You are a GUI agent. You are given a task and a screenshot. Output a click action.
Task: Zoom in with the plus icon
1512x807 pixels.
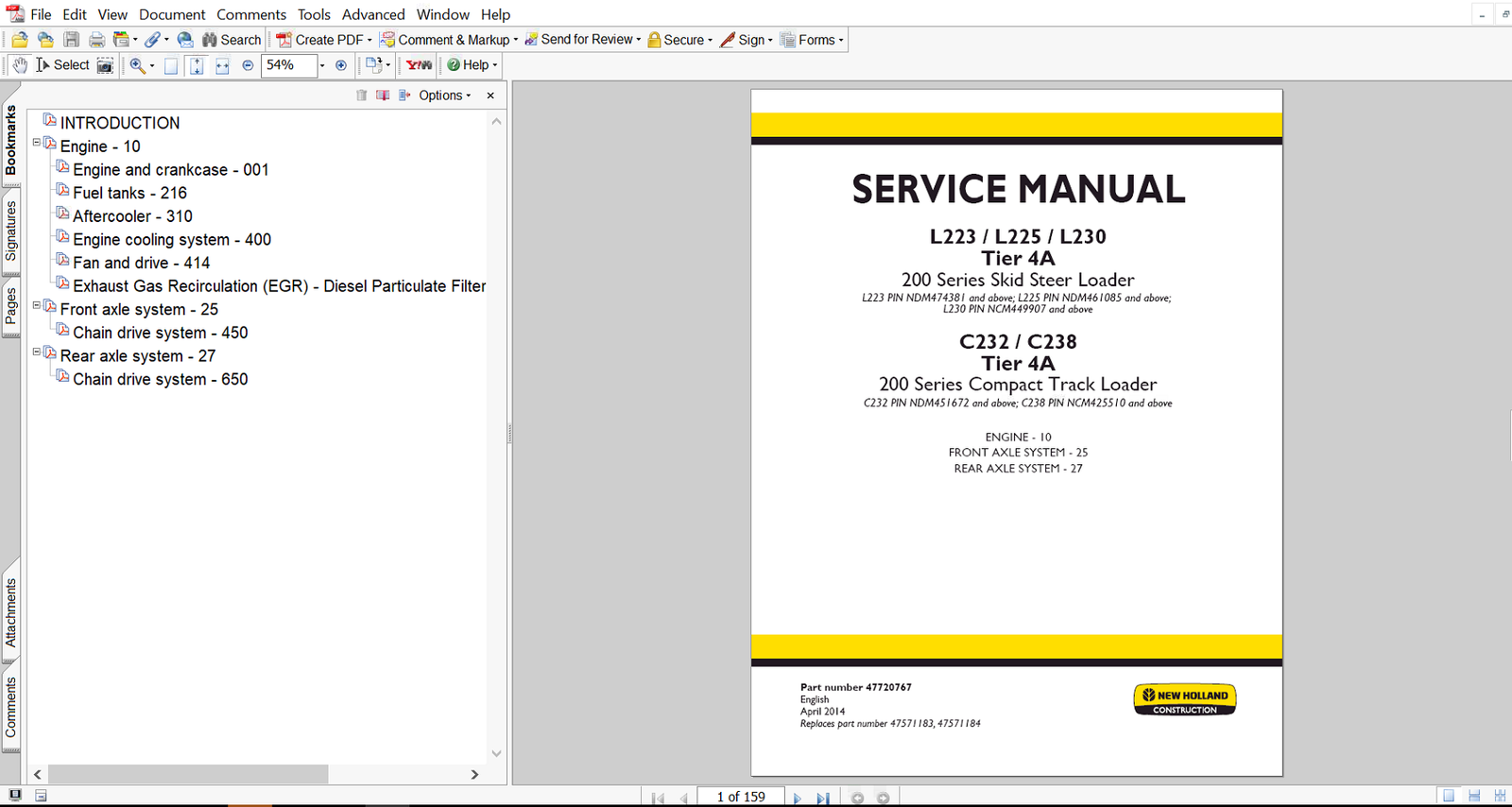[x=341, y=65]
